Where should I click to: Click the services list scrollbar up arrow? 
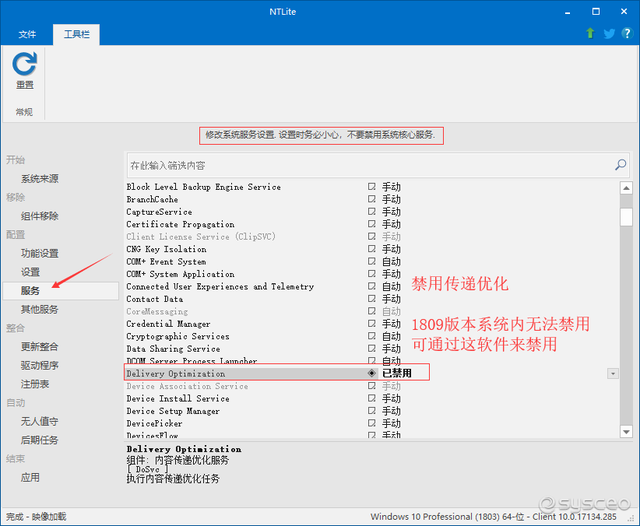click(626, 188)
